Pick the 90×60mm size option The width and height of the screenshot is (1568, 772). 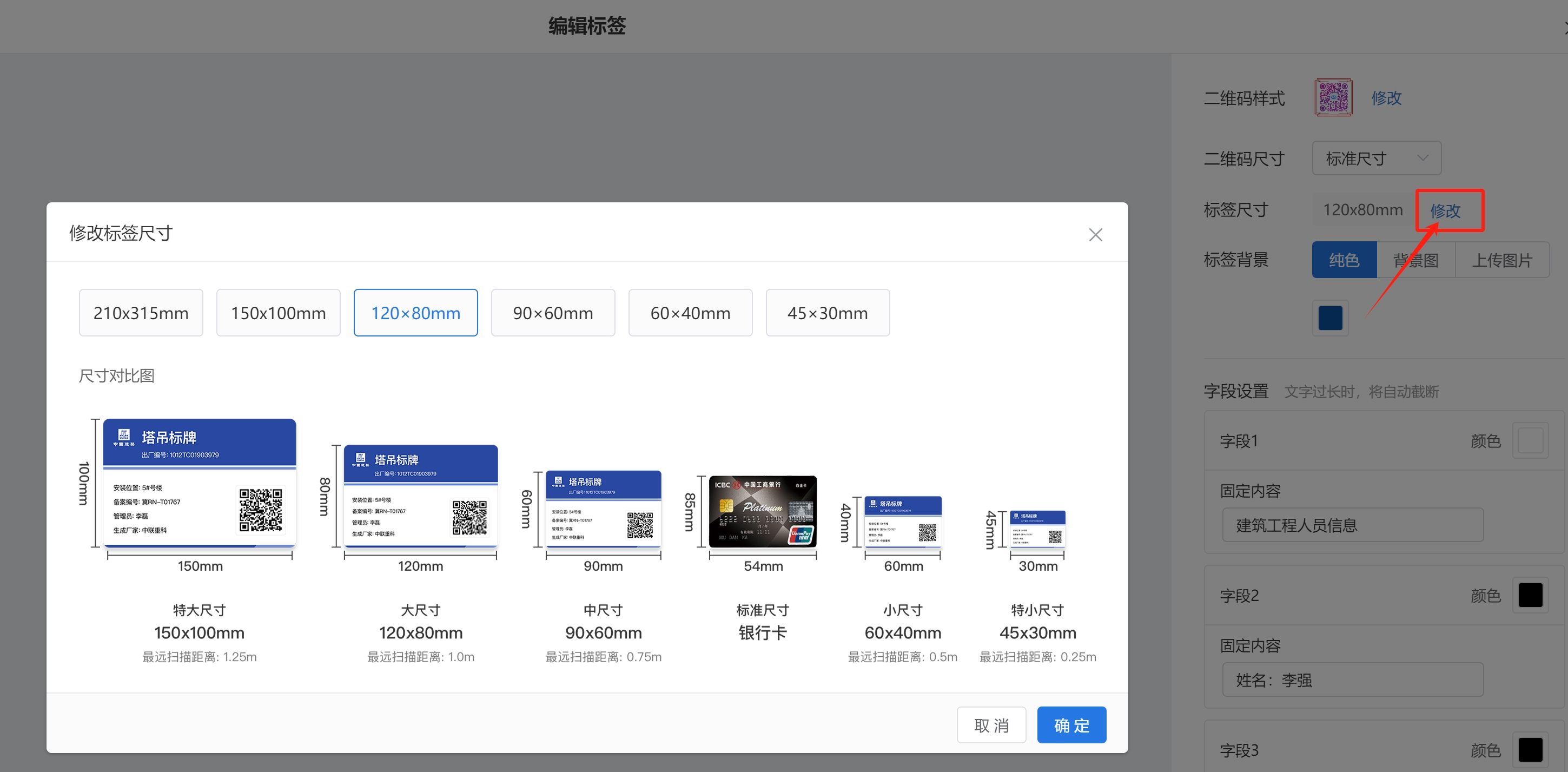coord(553,312)
